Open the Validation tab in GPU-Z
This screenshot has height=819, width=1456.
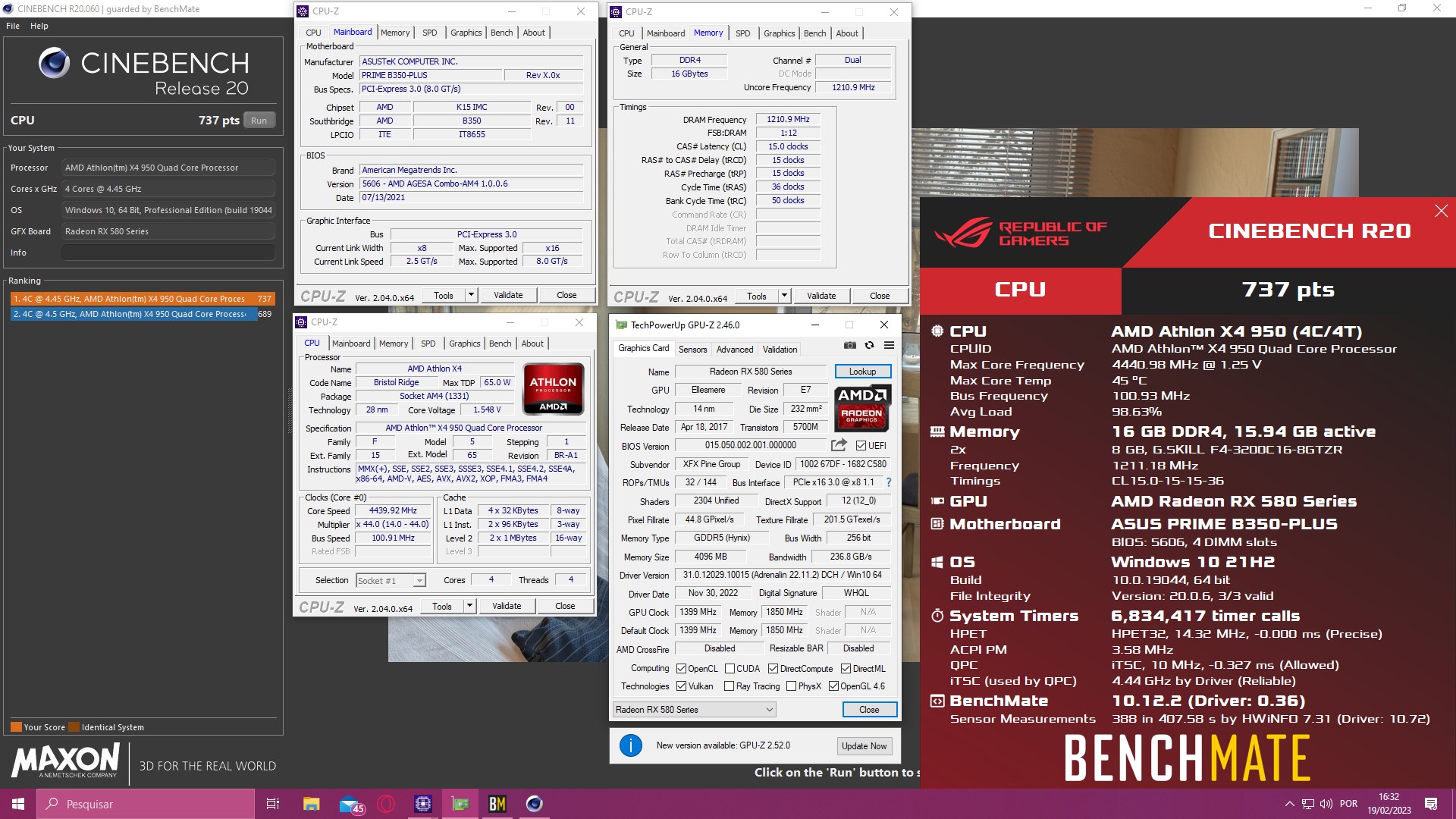click(x=780, y=350)
